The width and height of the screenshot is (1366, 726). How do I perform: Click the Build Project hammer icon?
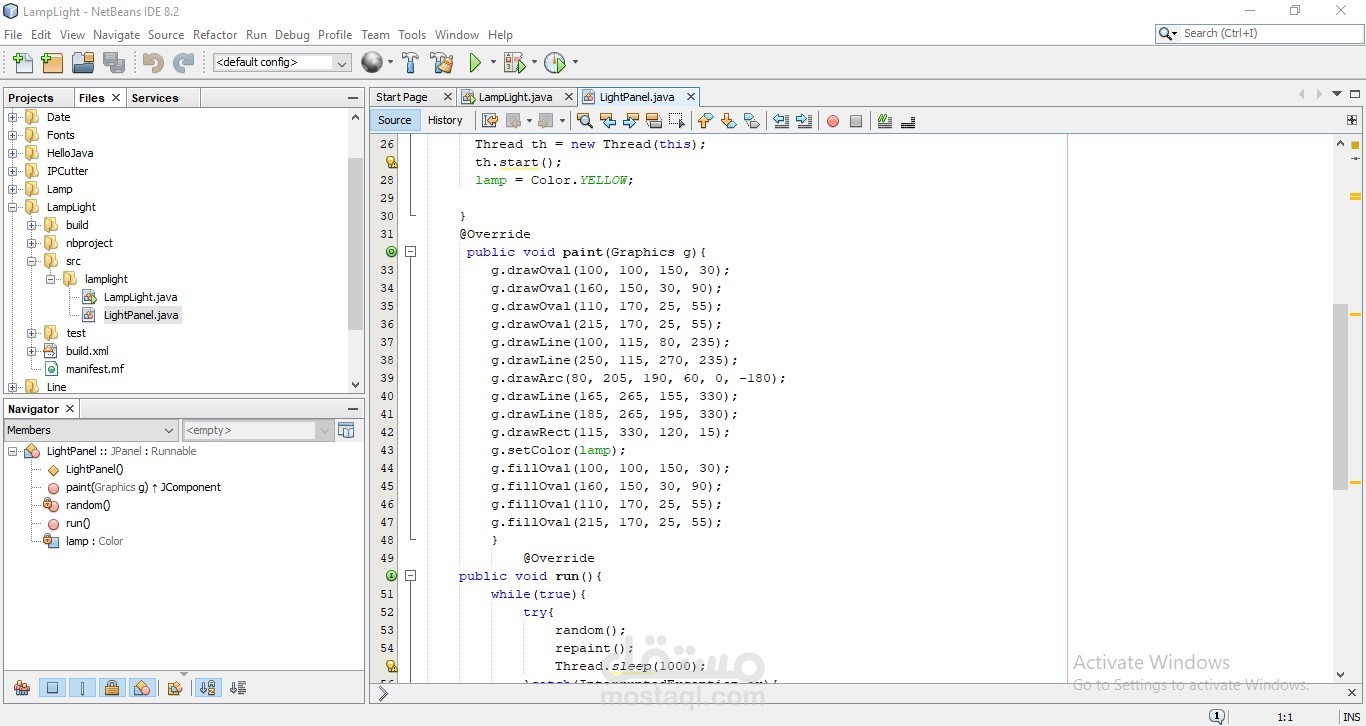point(410,63)
